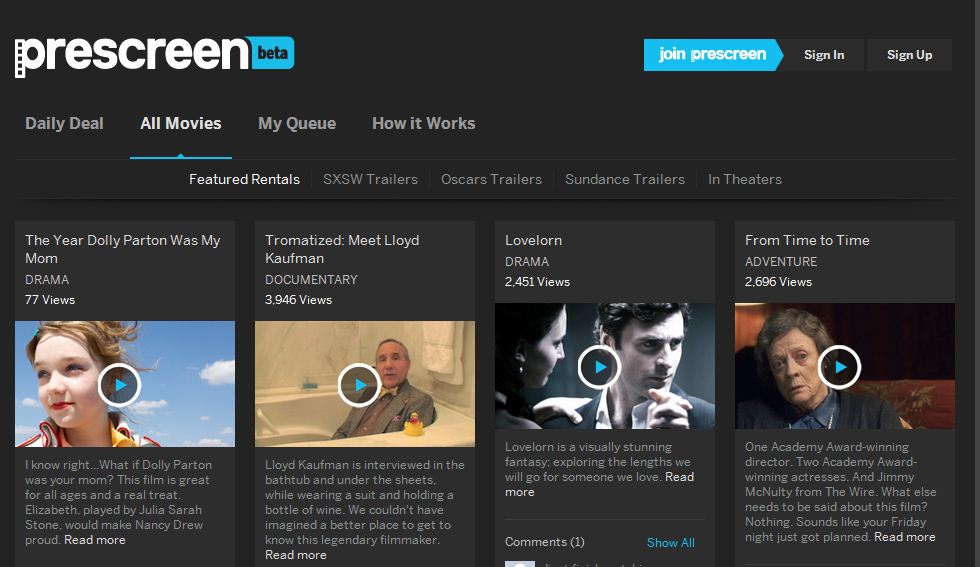
Task: Play the Dolly Parton Was My Mom trailer
Action: click(119, 385)
